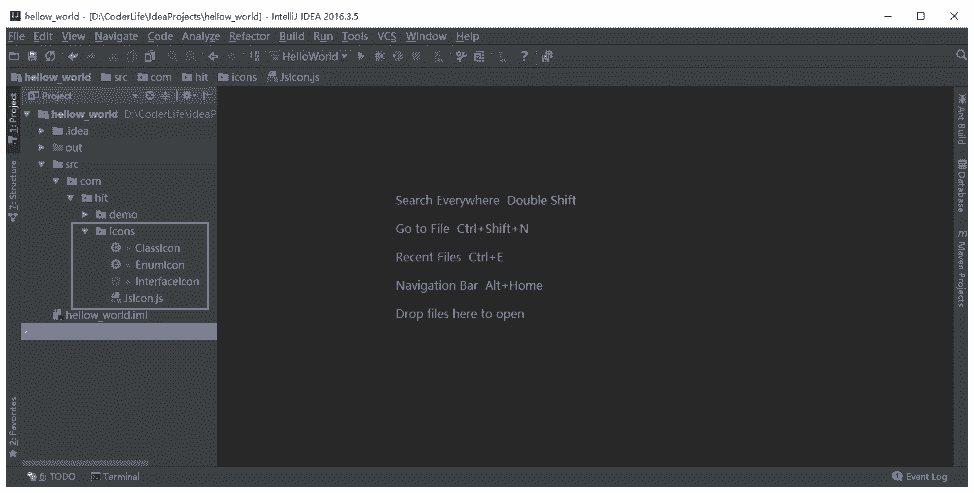
Task: Expand the .idea folder in tree
Action: pos(41,131)
